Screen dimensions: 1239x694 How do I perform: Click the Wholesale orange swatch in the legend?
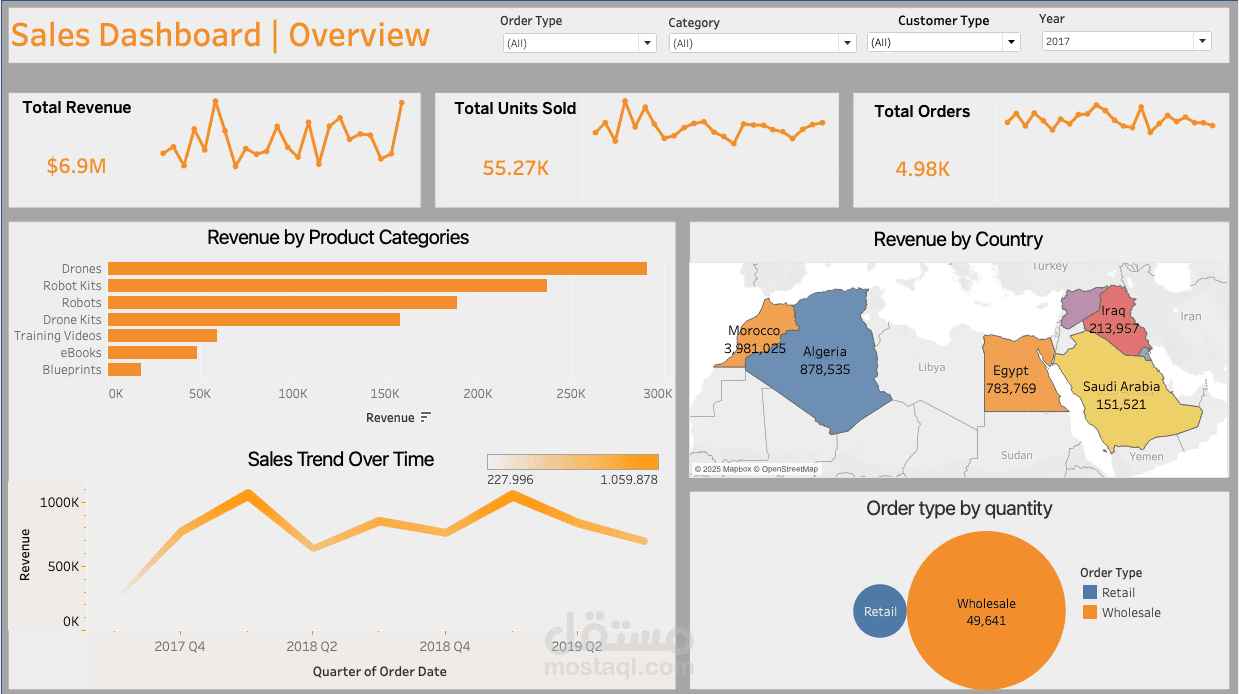pos(1088,612)
